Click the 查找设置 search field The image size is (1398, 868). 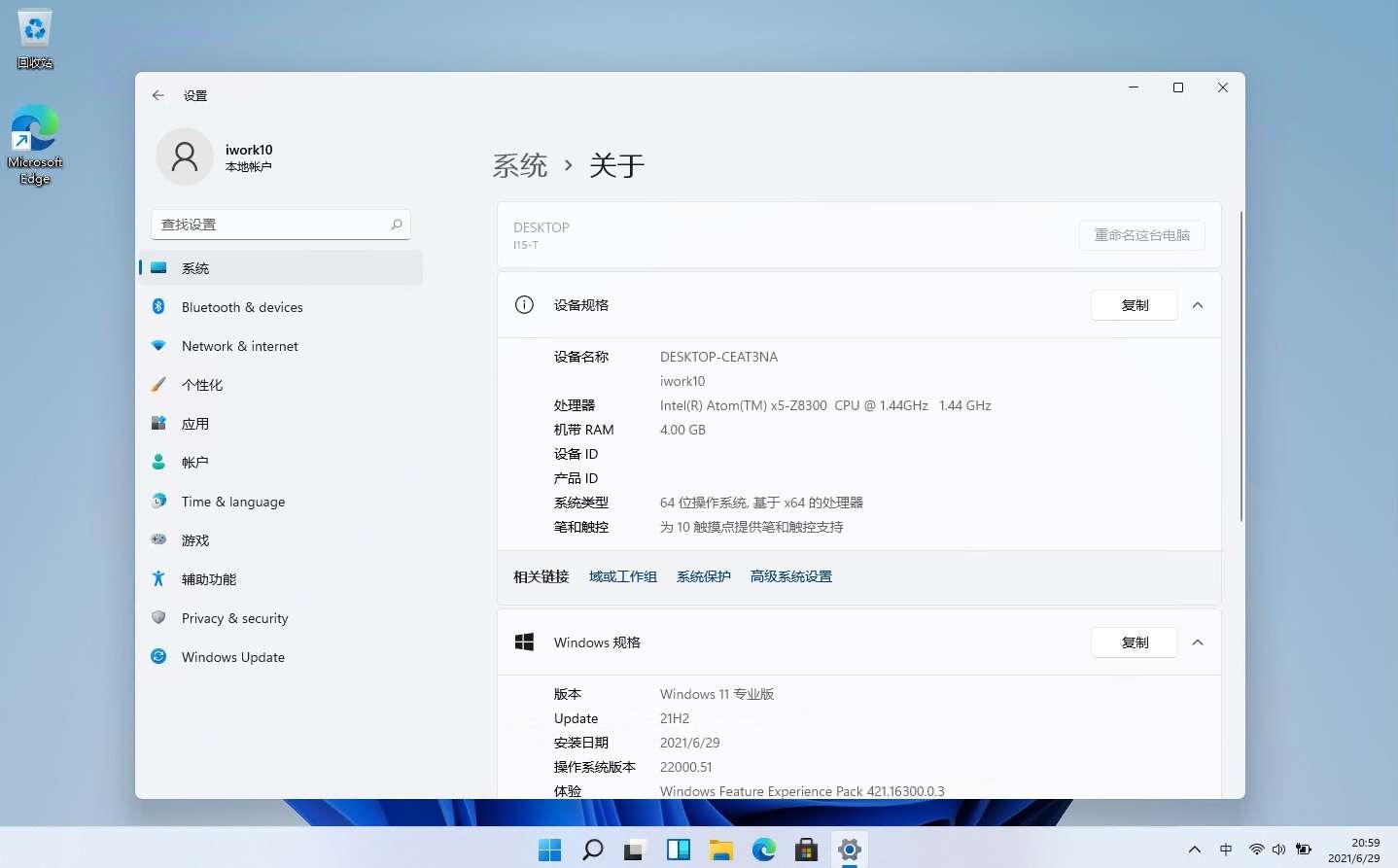point(272,225)
